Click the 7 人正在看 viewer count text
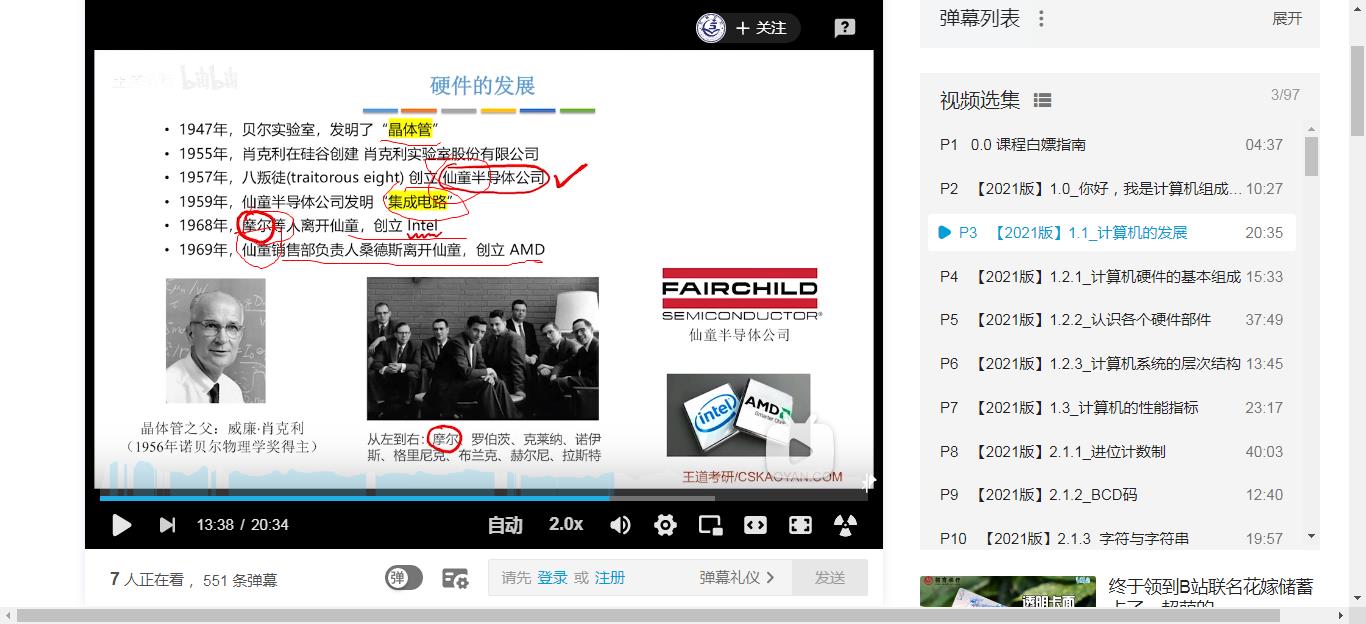Screen dimensions: 1366x624 147,579
